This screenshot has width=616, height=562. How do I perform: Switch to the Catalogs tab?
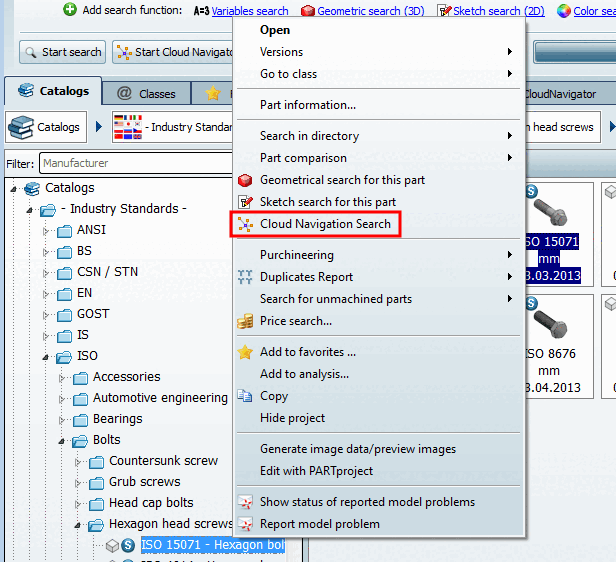click(x=53, y=91)
